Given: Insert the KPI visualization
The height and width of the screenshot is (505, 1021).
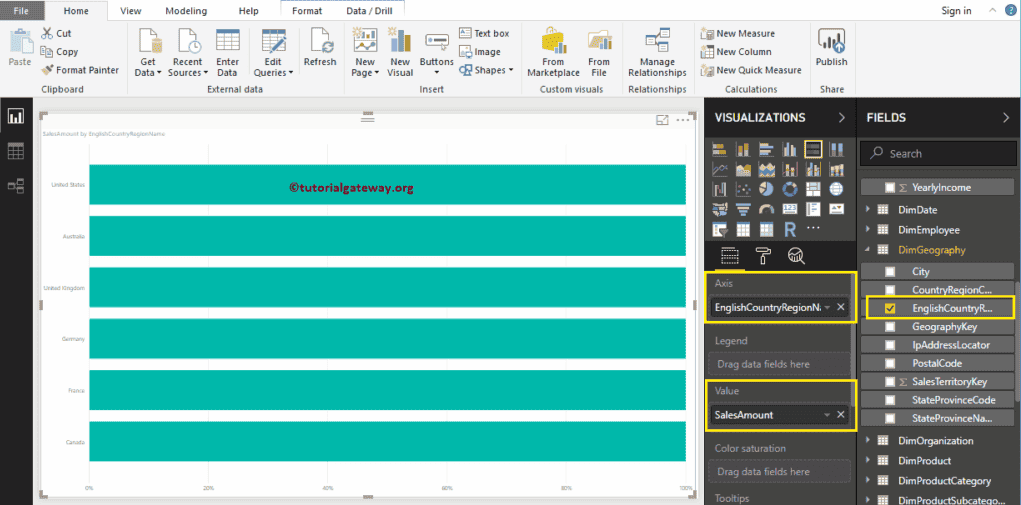Looking at the screenshot, I should [x=837, y=209].
